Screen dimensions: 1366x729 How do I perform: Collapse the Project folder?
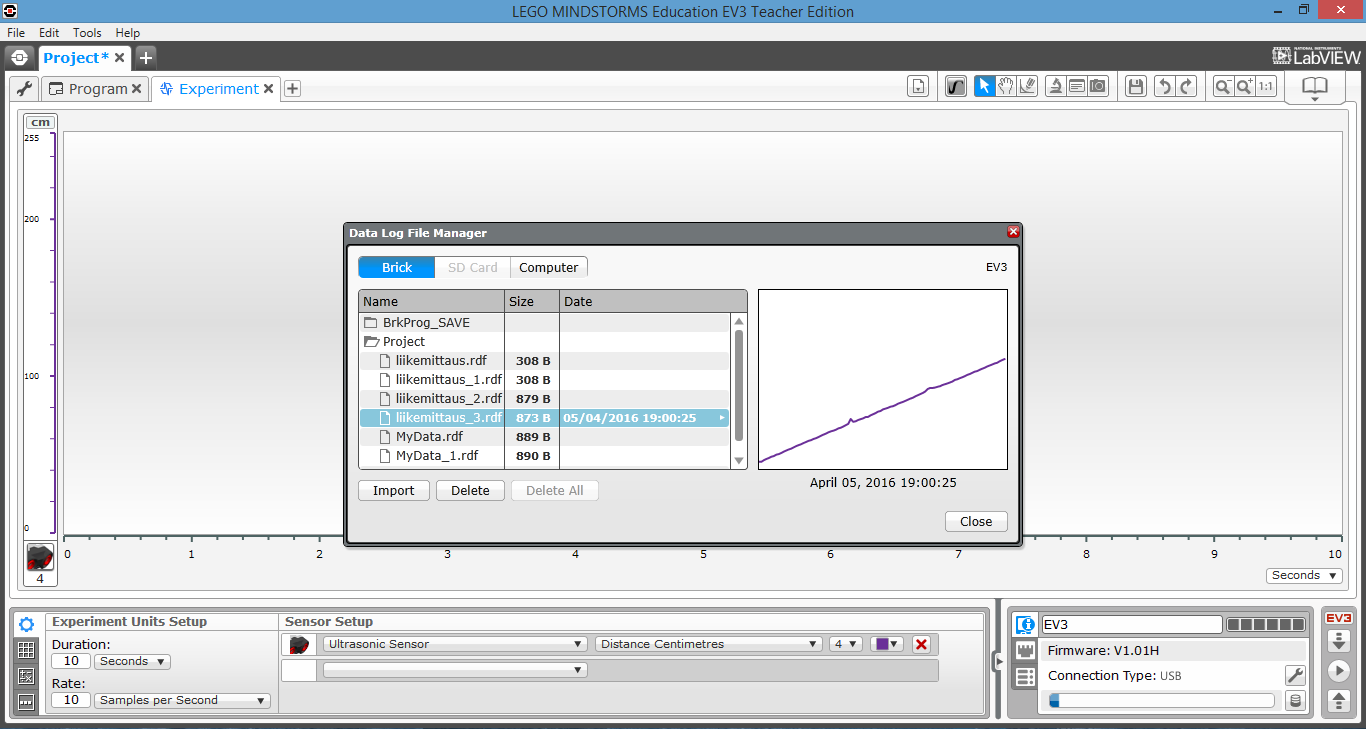point(371,342)
